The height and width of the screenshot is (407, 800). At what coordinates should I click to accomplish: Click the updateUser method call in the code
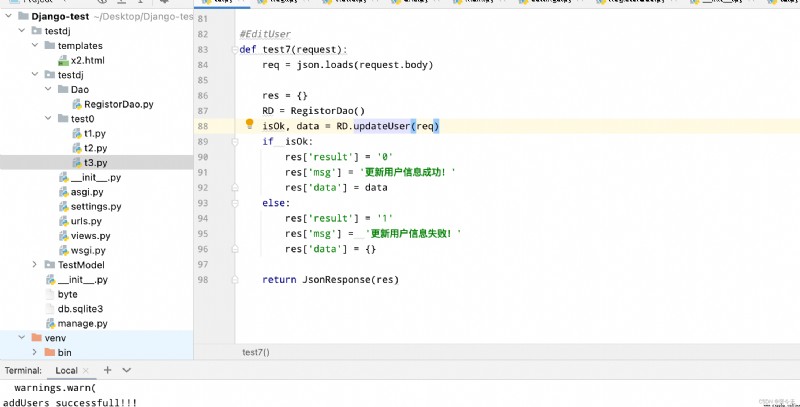(382, 126)
